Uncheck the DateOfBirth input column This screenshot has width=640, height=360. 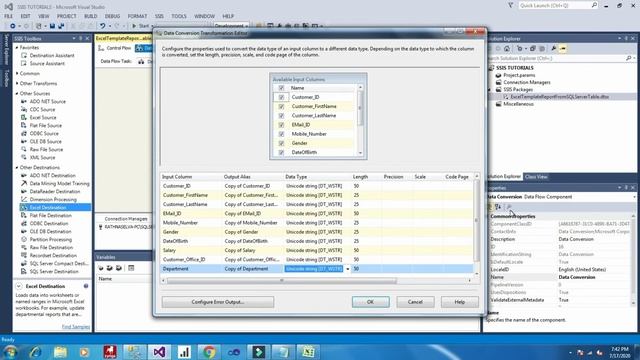(281, 153)
